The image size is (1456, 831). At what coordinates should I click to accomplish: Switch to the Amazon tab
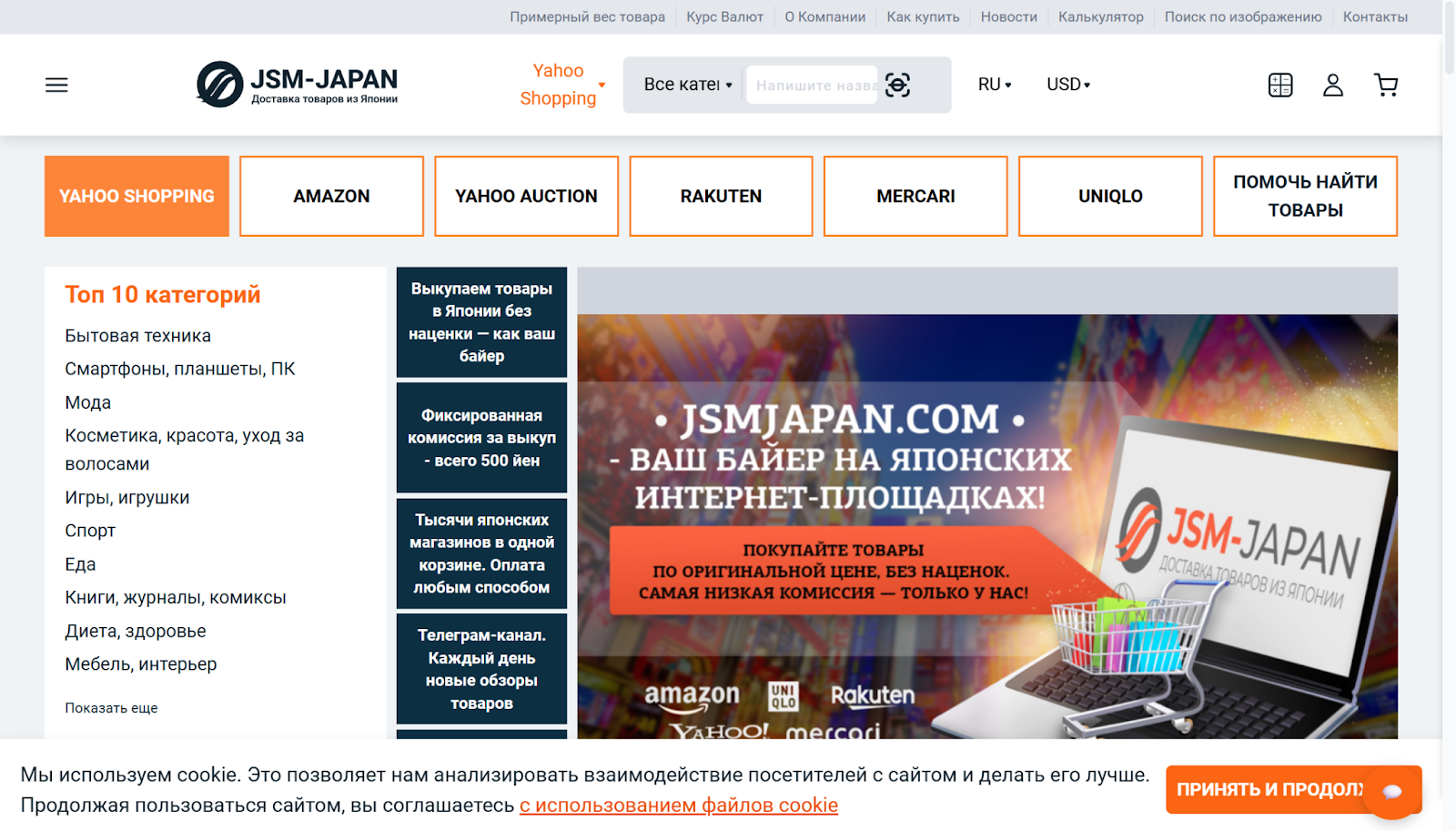point(331,196)
